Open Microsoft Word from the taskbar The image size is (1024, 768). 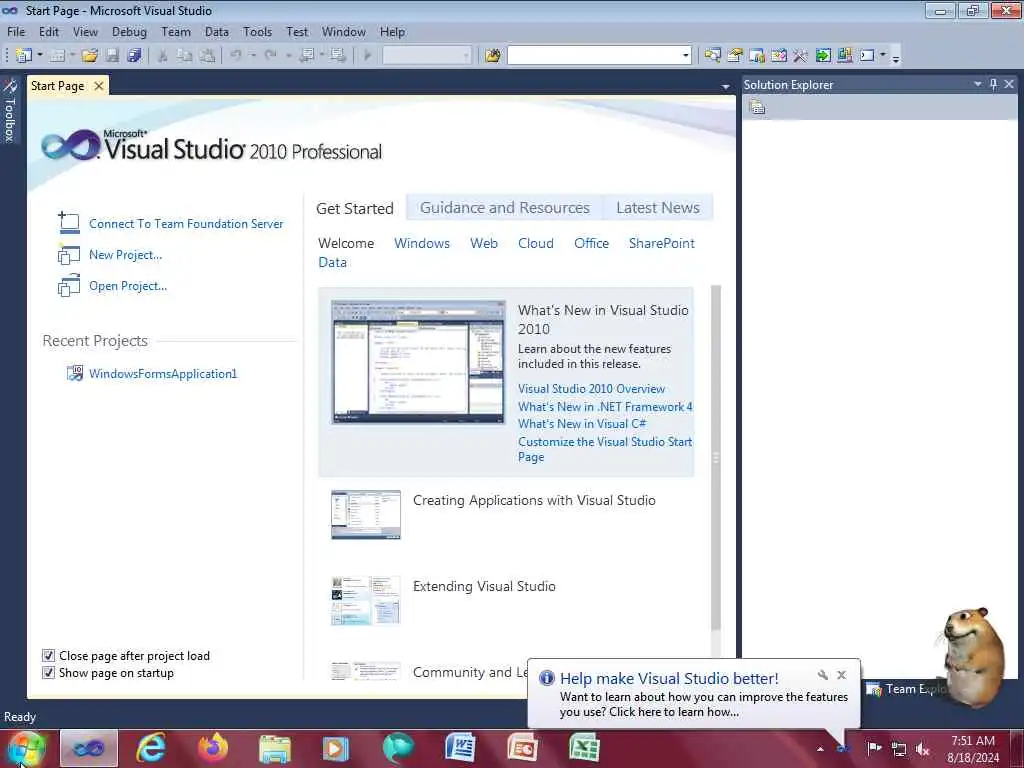tap(460, 748)
